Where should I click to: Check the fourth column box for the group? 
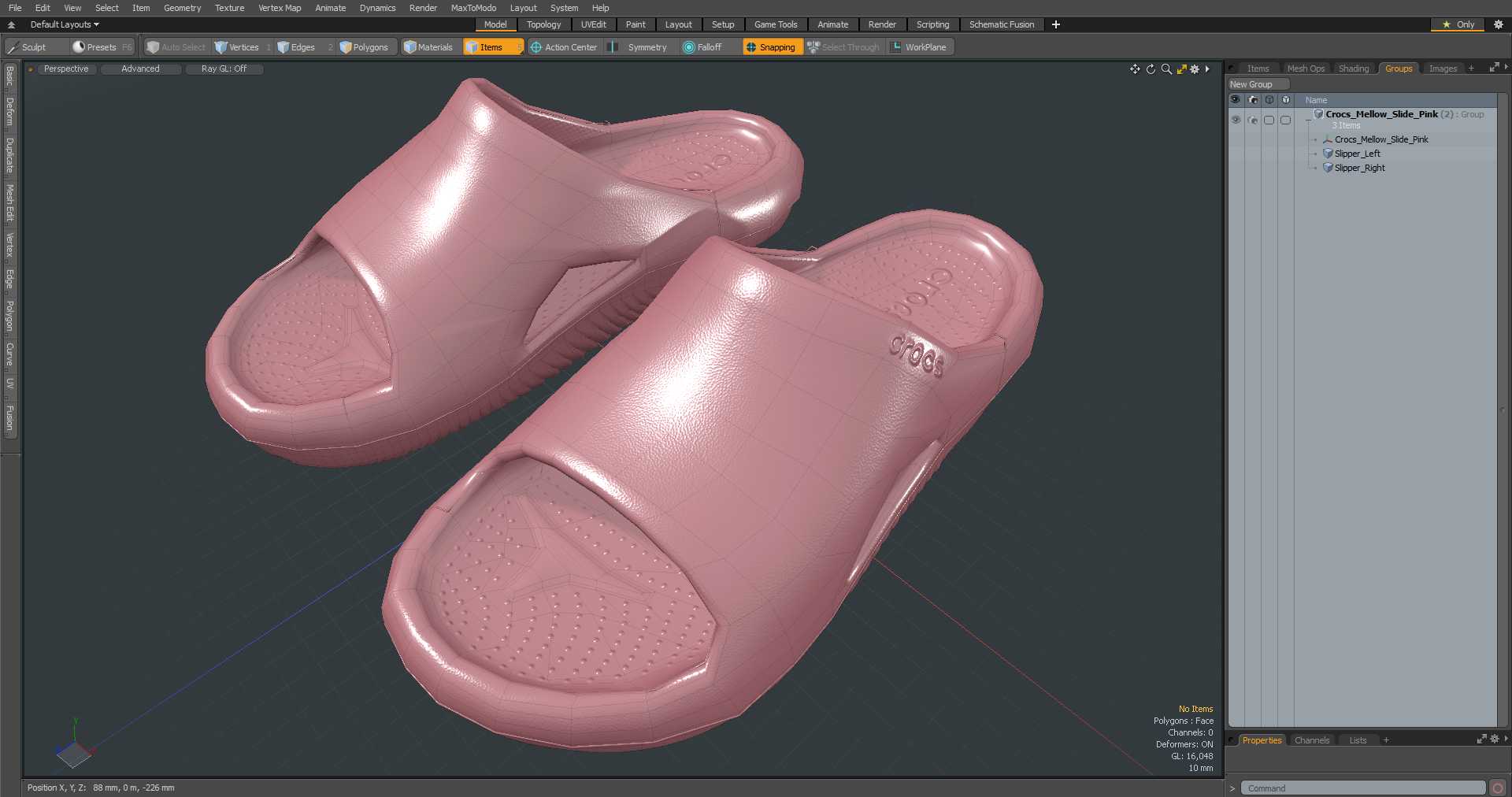tap(1285, 120)
